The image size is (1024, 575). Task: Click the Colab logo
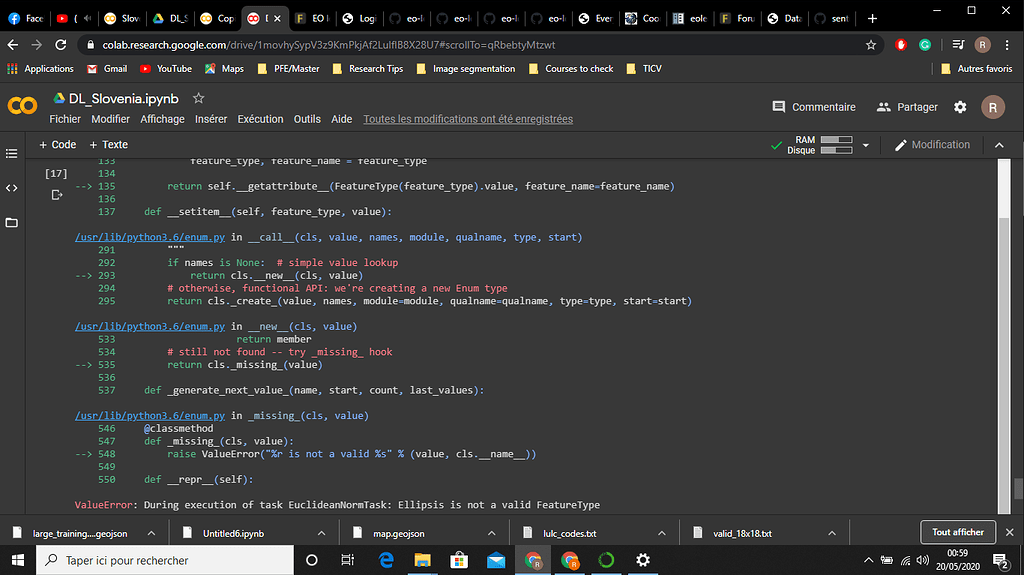[x=22, y=106]
